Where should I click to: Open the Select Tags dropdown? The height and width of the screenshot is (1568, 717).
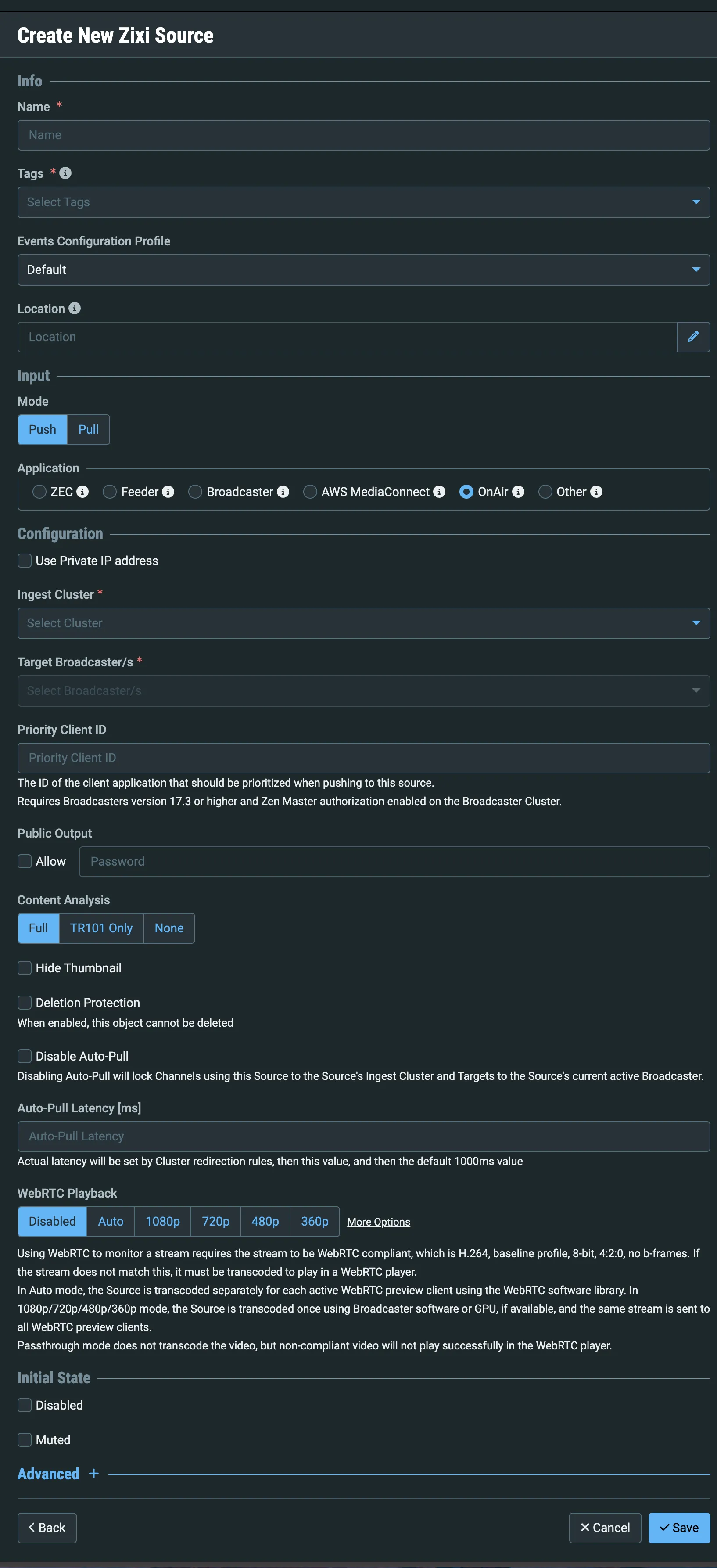click(363, 202)
